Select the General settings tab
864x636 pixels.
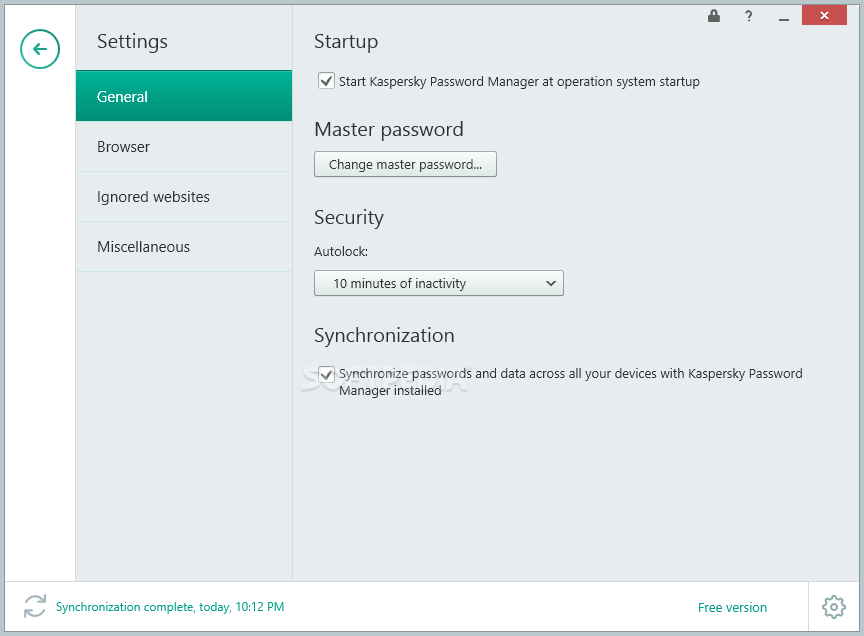point(184,96)
